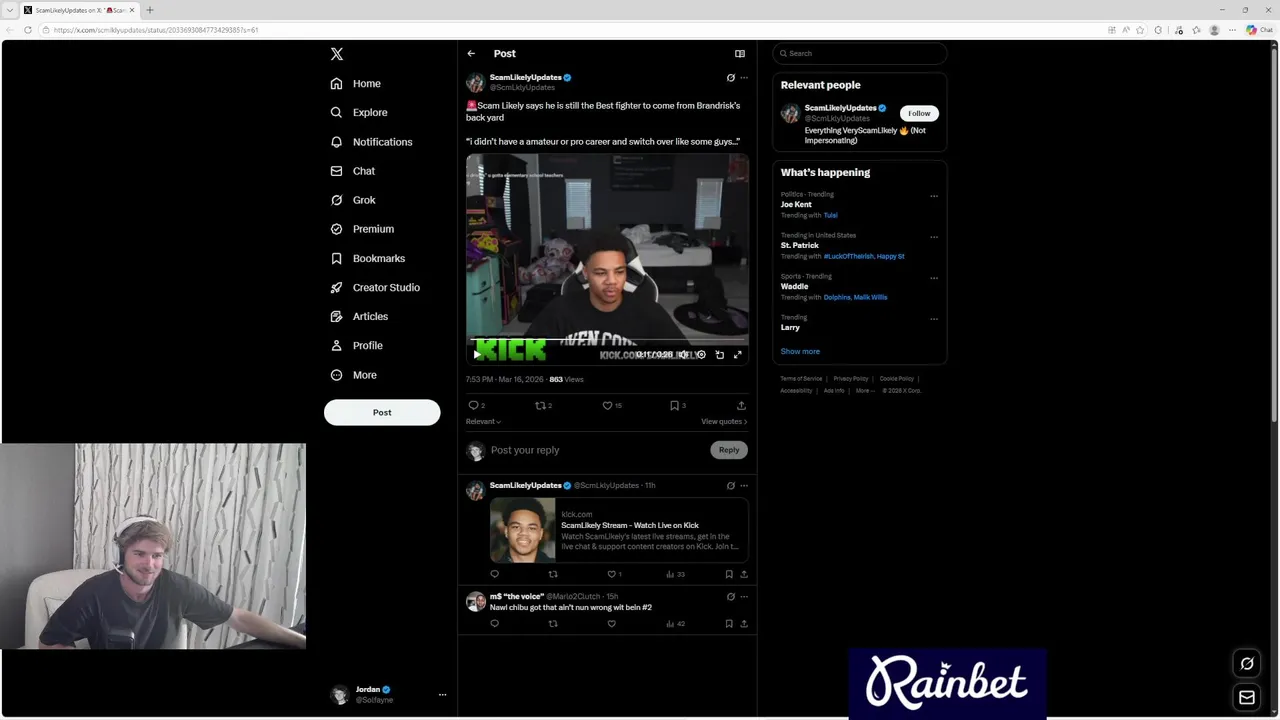Open floating Messages envelope button
This screenshot has height=720, width=1280.
click(x=1247, y=698)
